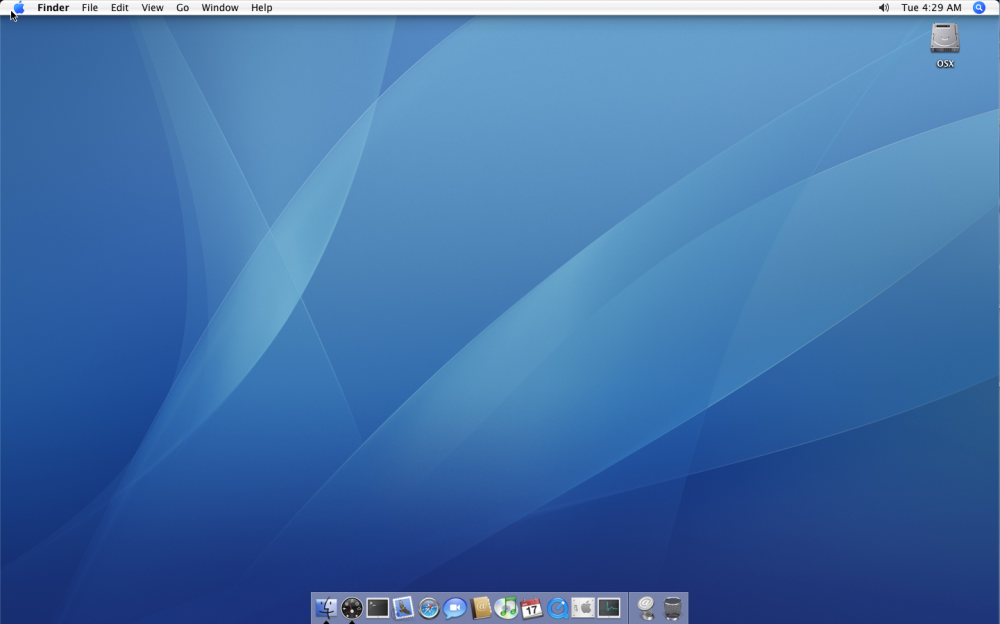
Task: Select the OSX hard drive icon
Action: [945, 38]
